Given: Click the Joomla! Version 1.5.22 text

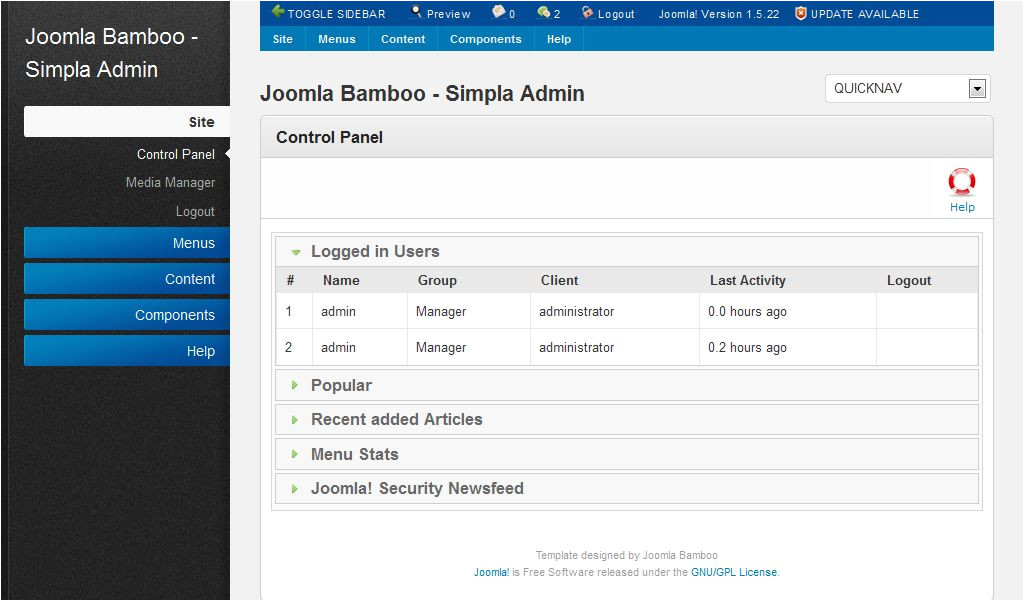Looking at the screenshot, I should [x=718, y=14].
